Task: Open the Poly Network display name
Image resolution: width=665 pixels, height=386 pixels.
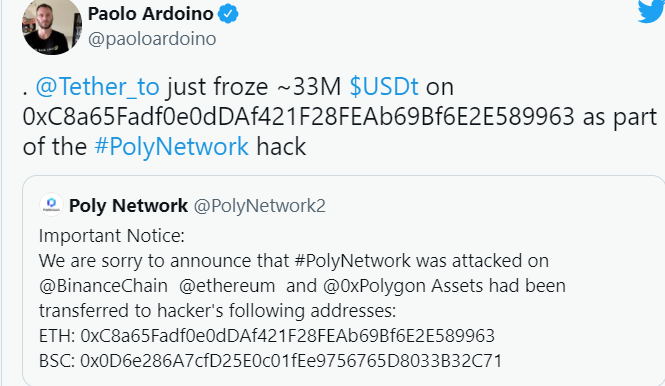Action: [128, 206]
